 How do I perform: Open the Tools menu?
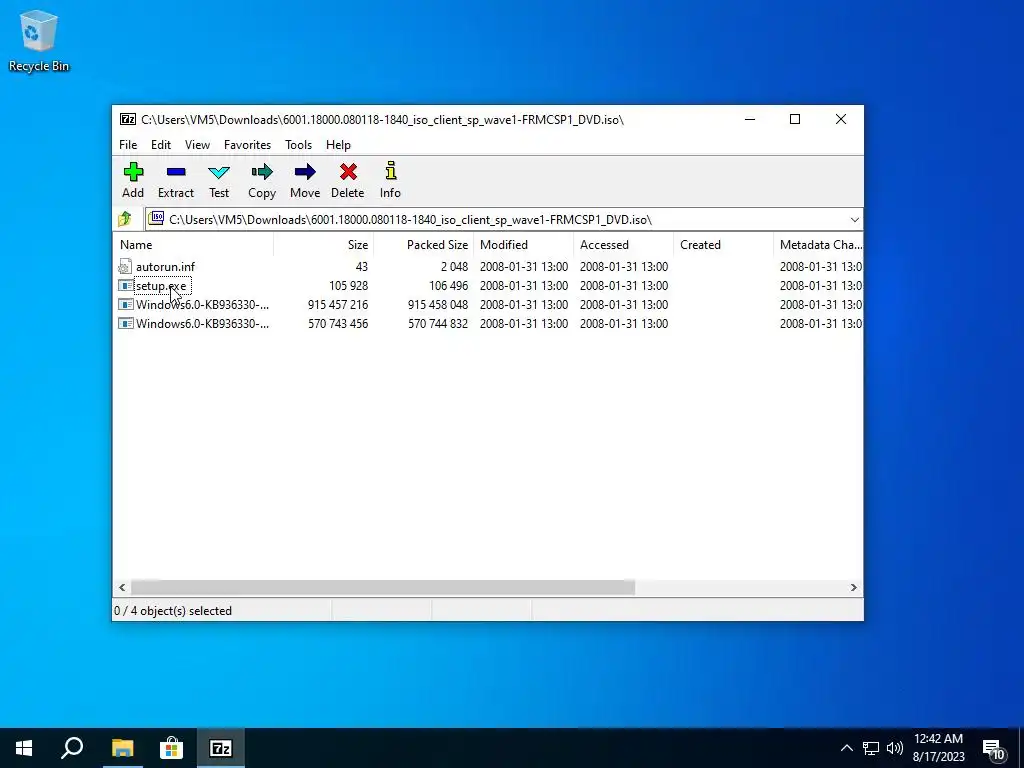click(x=298, y=145)
